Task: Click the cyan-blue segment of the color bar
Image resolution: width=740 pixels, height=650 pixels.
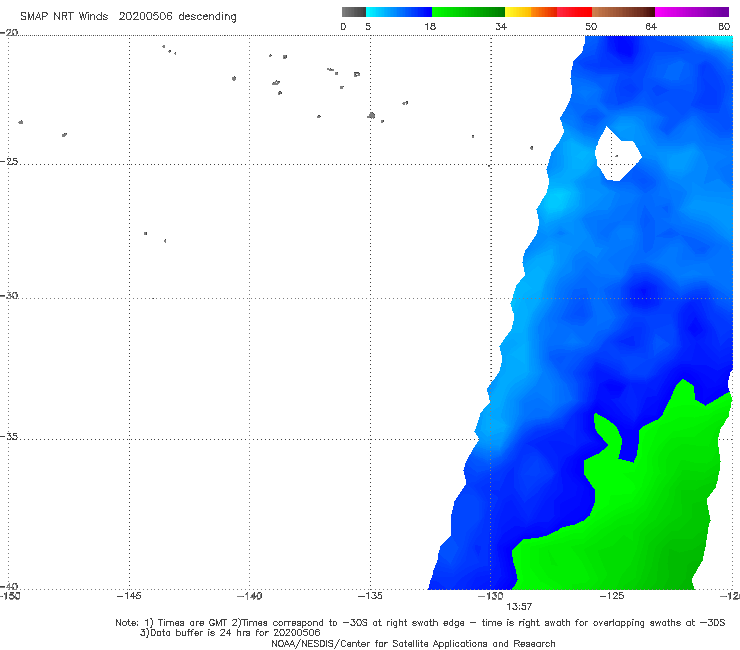Action: click(x=399, y=12)
